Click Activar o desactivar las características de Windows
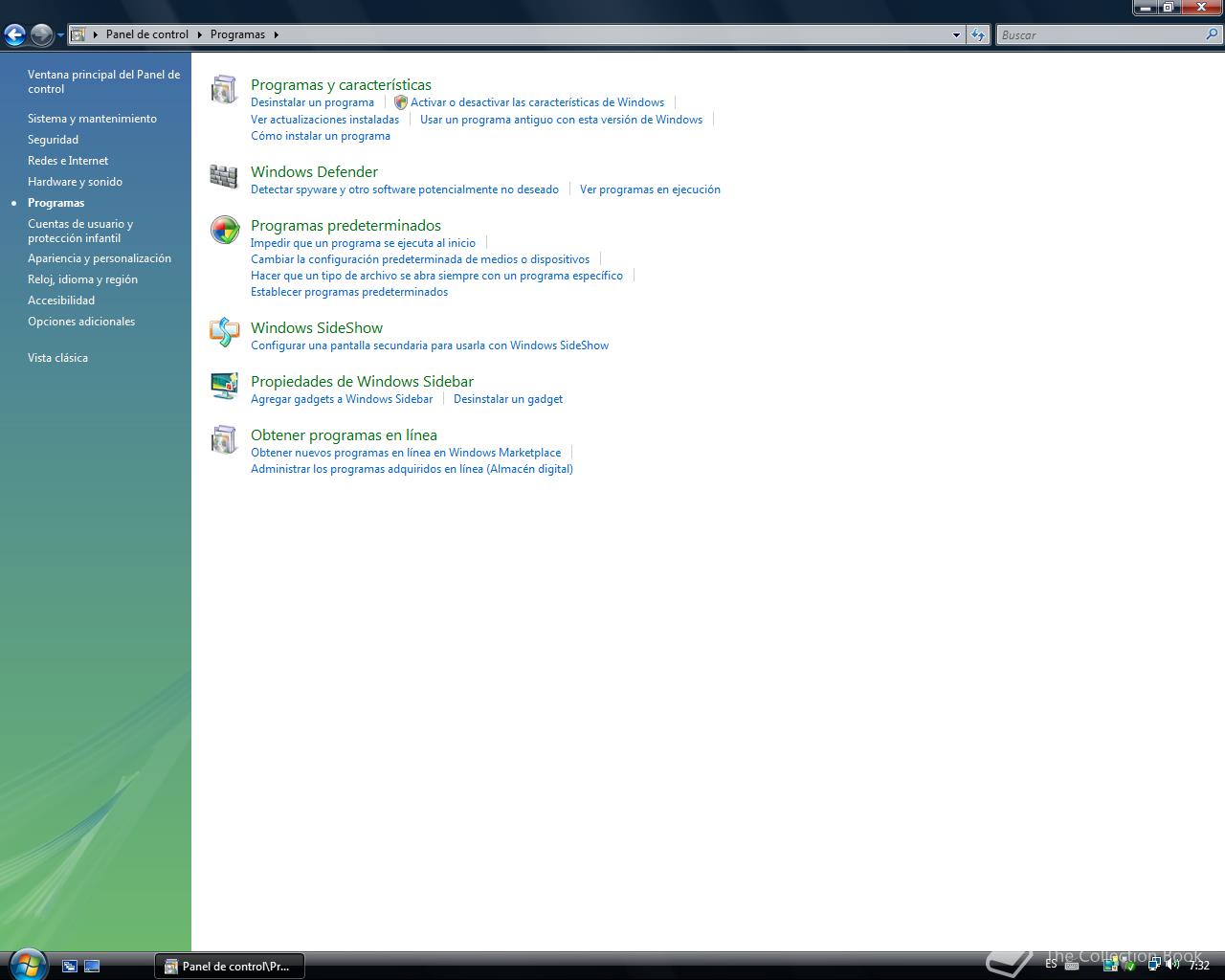This screenshot has height=980, width=1225. (537, 102)
